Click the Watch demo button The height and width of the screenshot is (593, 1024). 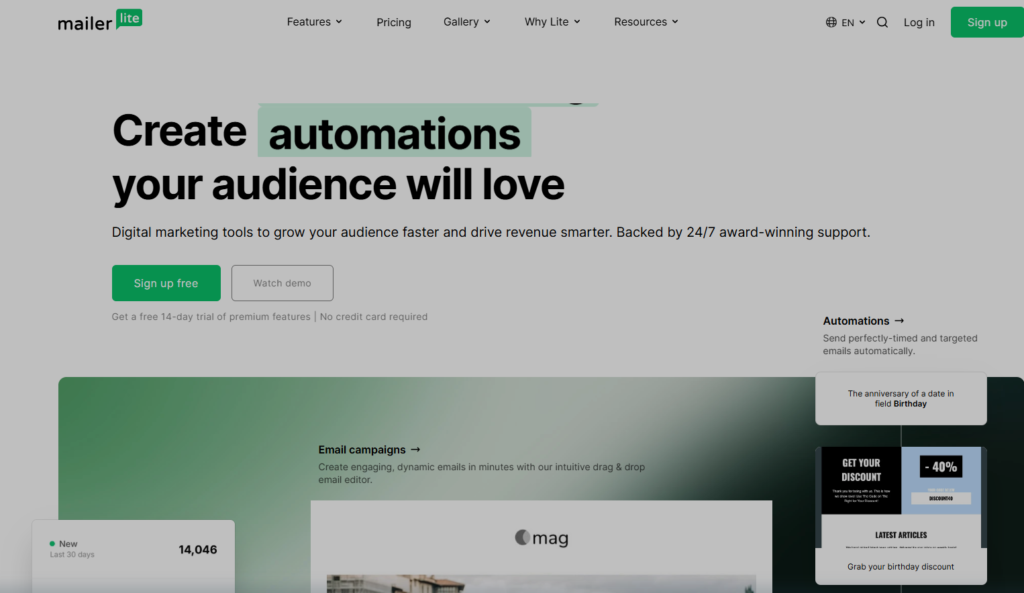(x=282, y=283)
